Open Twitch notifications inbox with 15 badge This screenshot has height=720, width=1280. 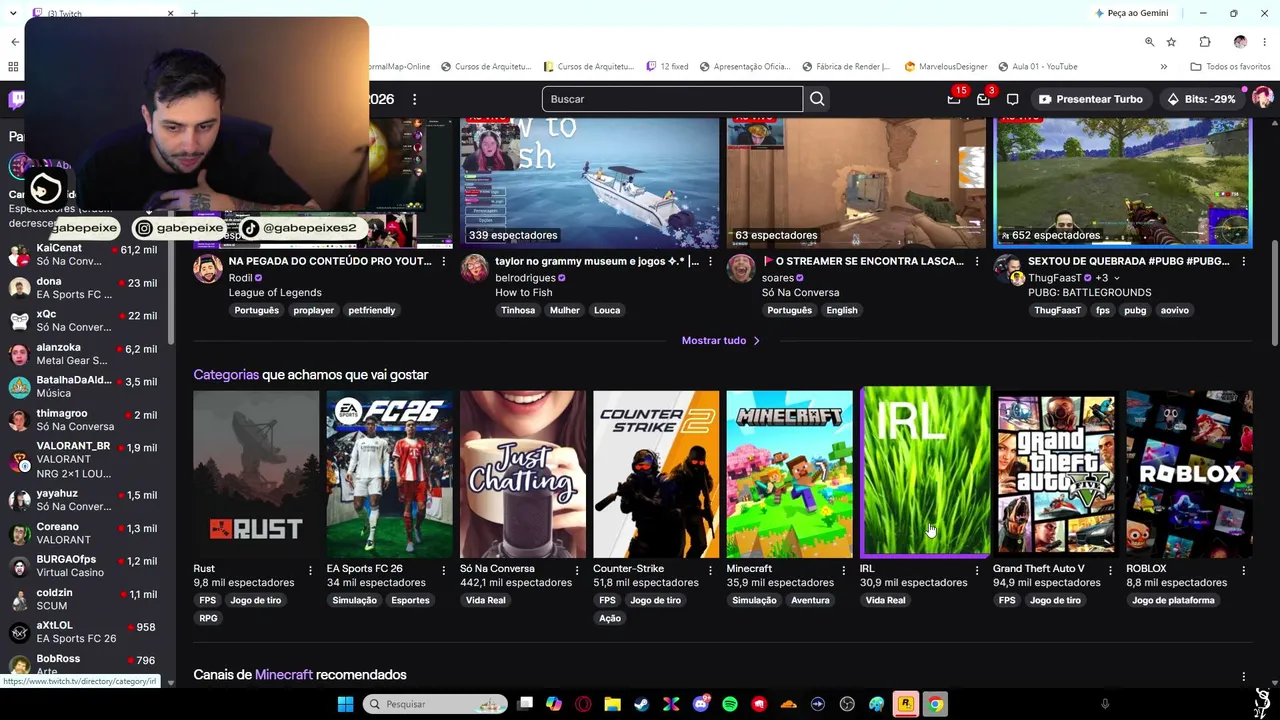coord(955,98)
